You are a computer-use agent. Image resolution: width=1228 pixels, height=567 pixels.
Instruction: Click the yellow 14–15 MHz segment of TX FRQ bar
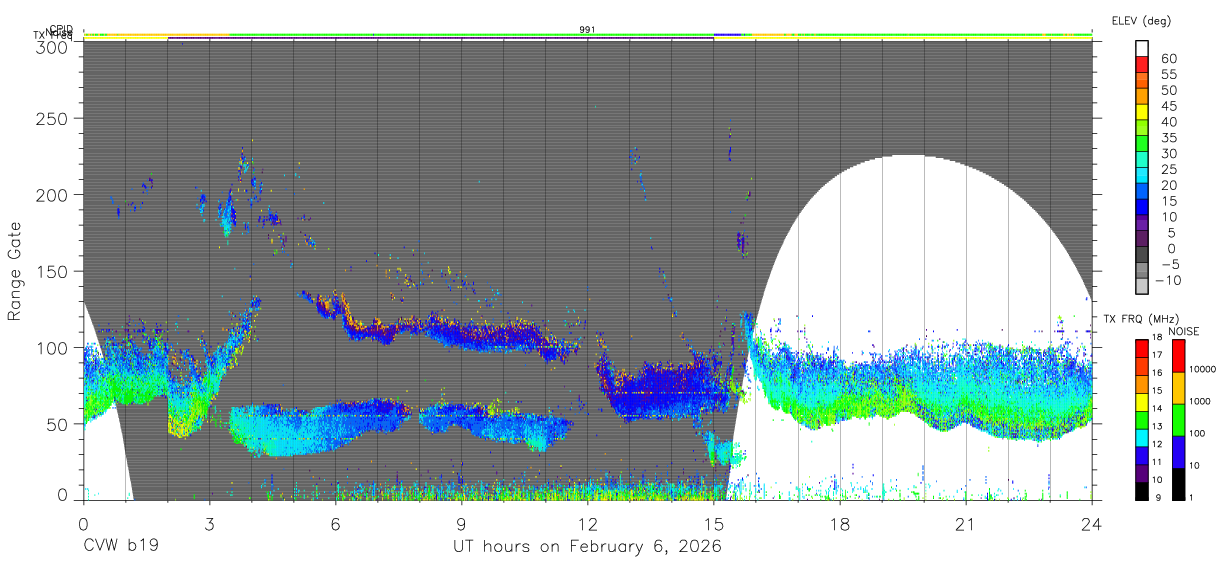[x=1142, y=401]
